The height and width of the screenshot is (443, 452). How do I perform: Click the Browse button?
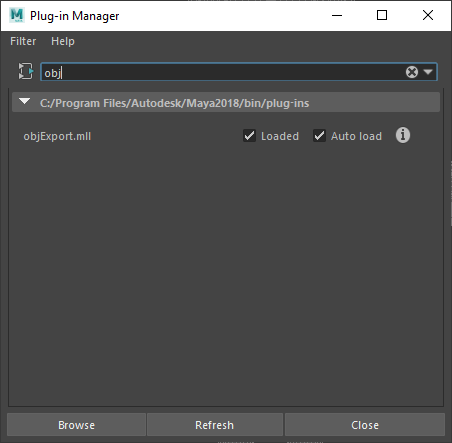pos(76,425)
